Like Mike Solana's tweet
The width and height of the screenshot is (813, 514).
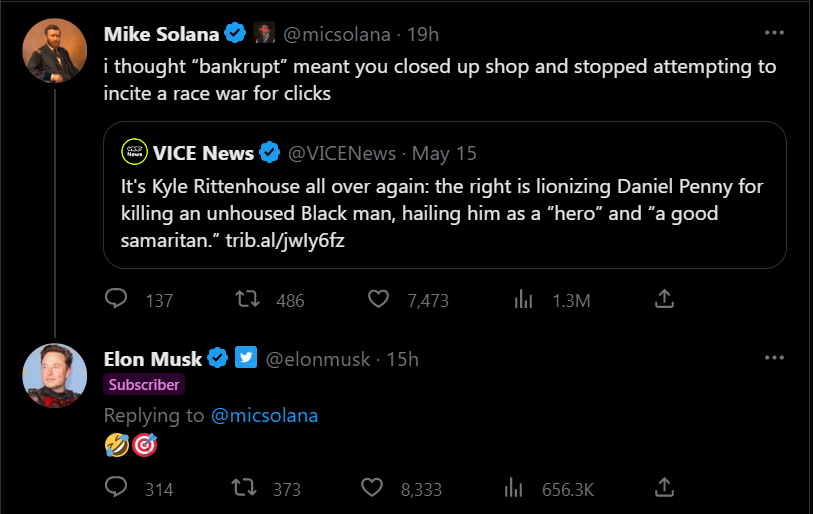coord(379,300)
